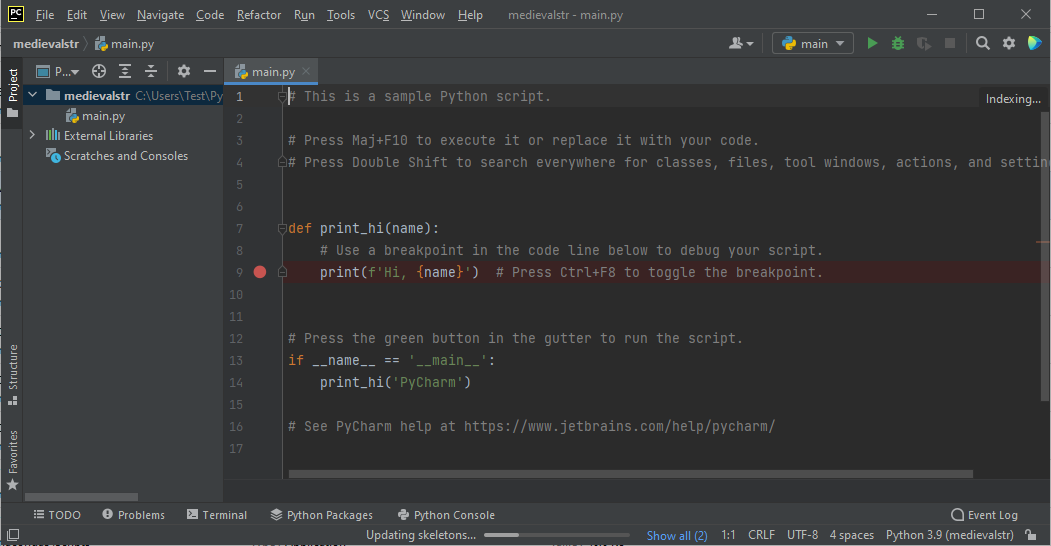The height and width of the screenshot is (546, 1051).
Task: Open the Favorites side tool window
Action: (x=13, y=461)
